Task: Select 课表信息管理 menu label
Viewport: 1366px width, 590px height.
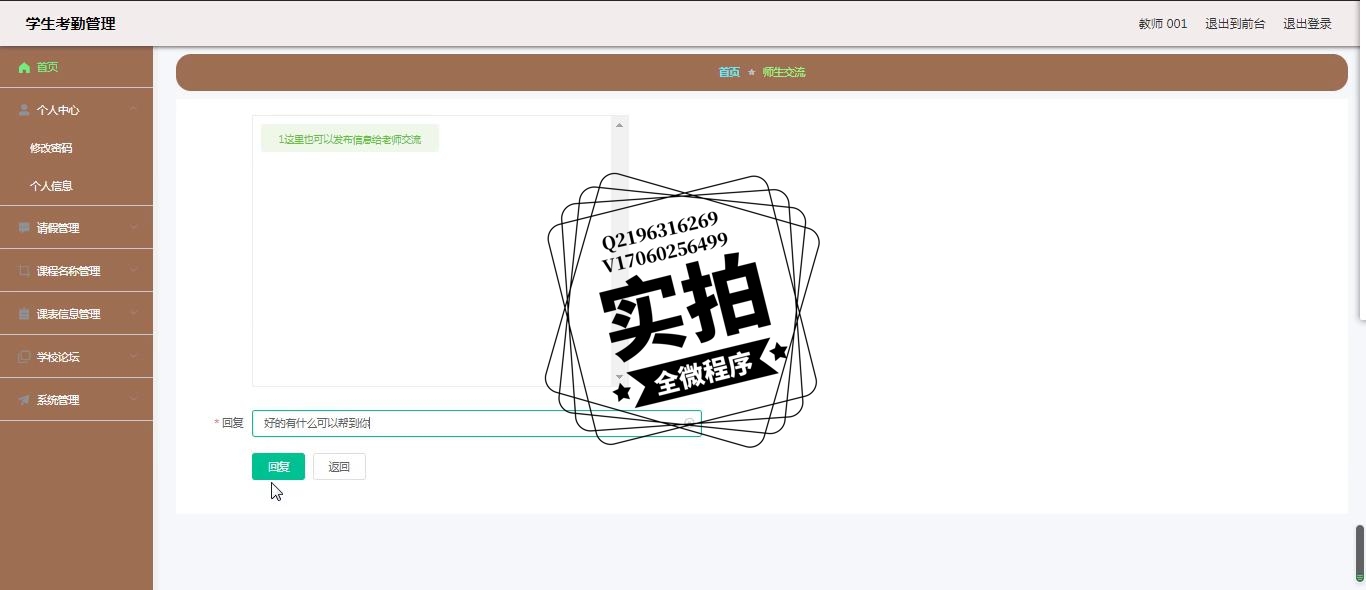Action: click(x=68, y=314)
